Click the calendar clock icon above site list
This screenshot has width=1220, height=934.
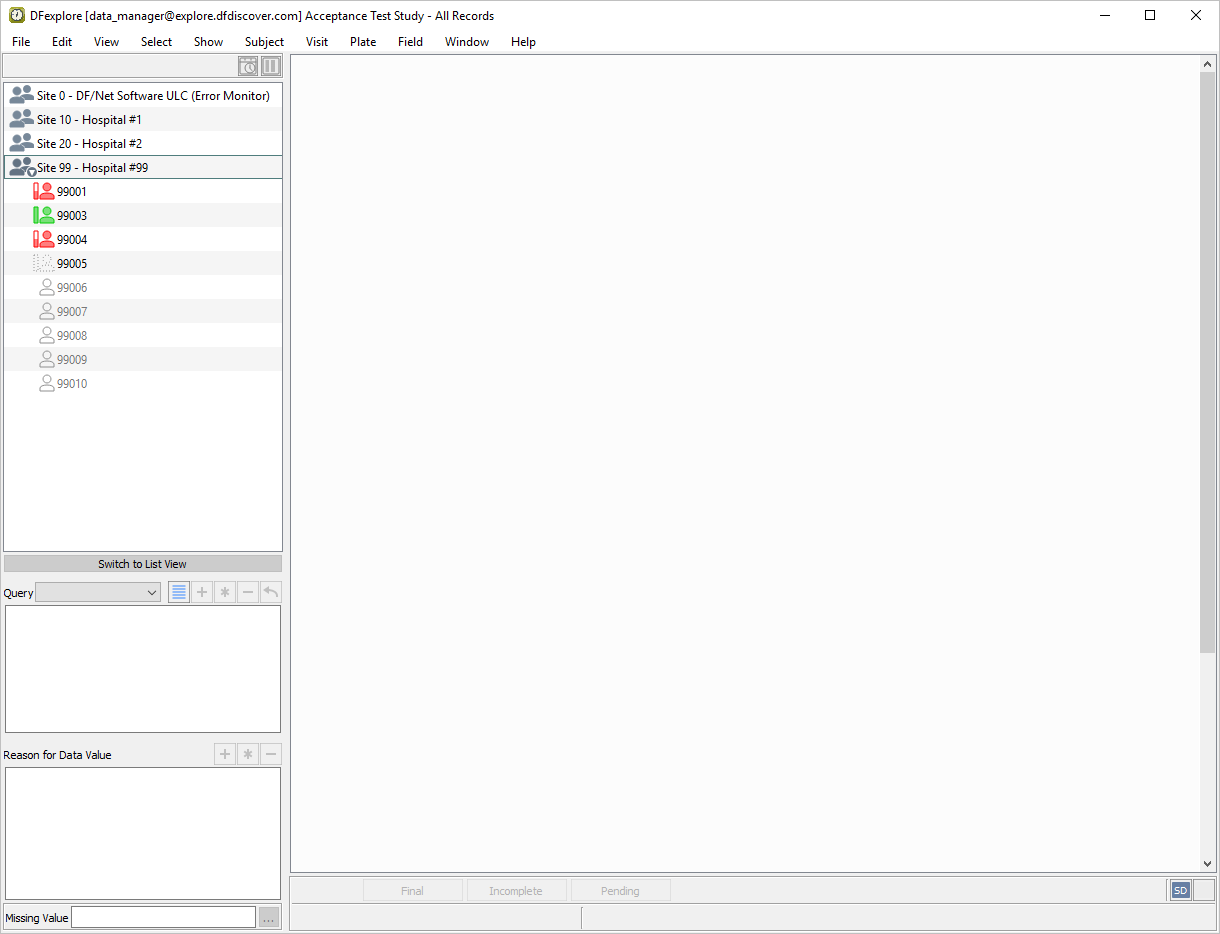click(248, 67)
